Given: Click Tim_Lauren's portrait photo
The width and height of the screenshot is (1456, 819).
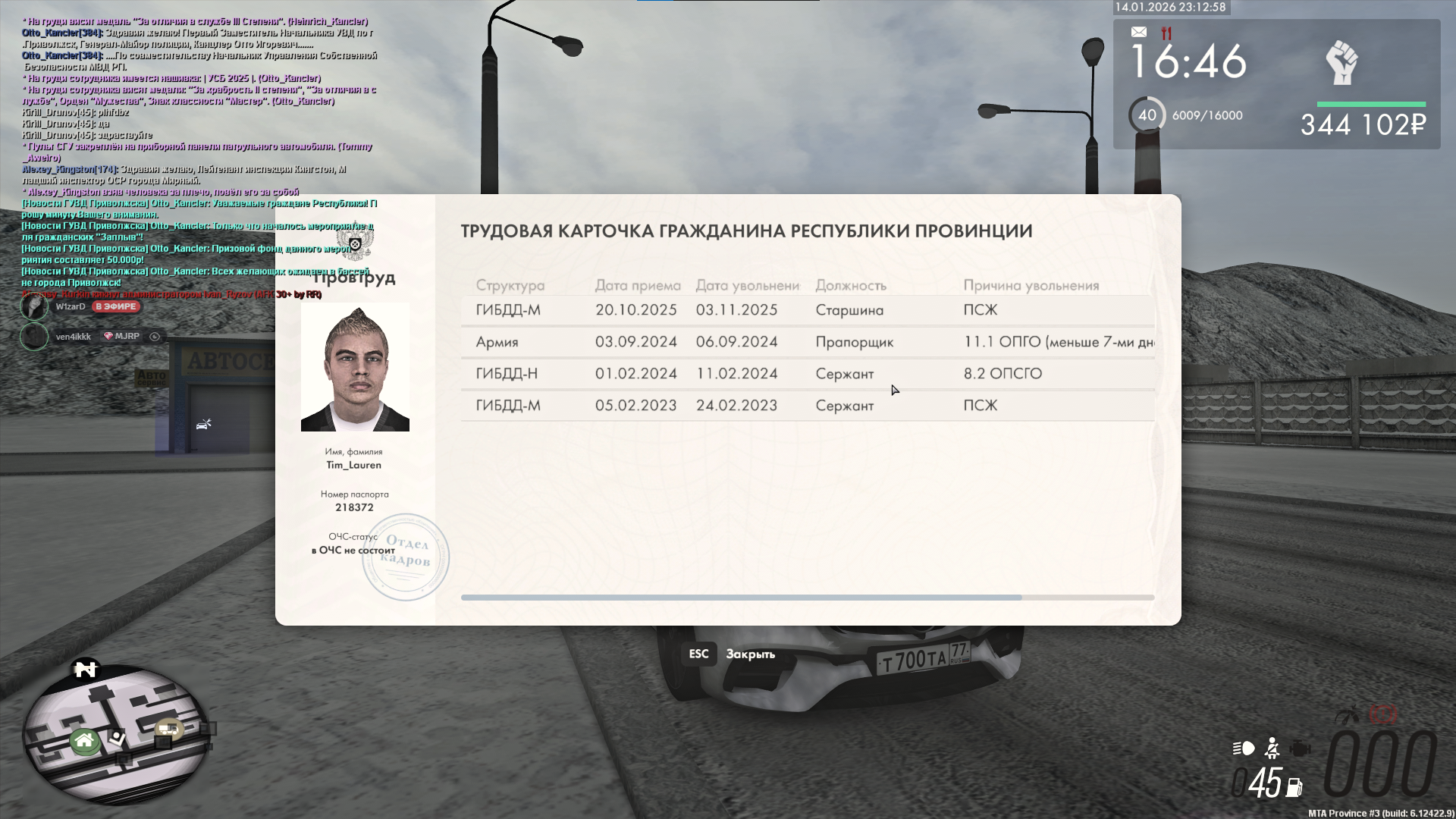Looking at the screenshot, I should point(355,368).
